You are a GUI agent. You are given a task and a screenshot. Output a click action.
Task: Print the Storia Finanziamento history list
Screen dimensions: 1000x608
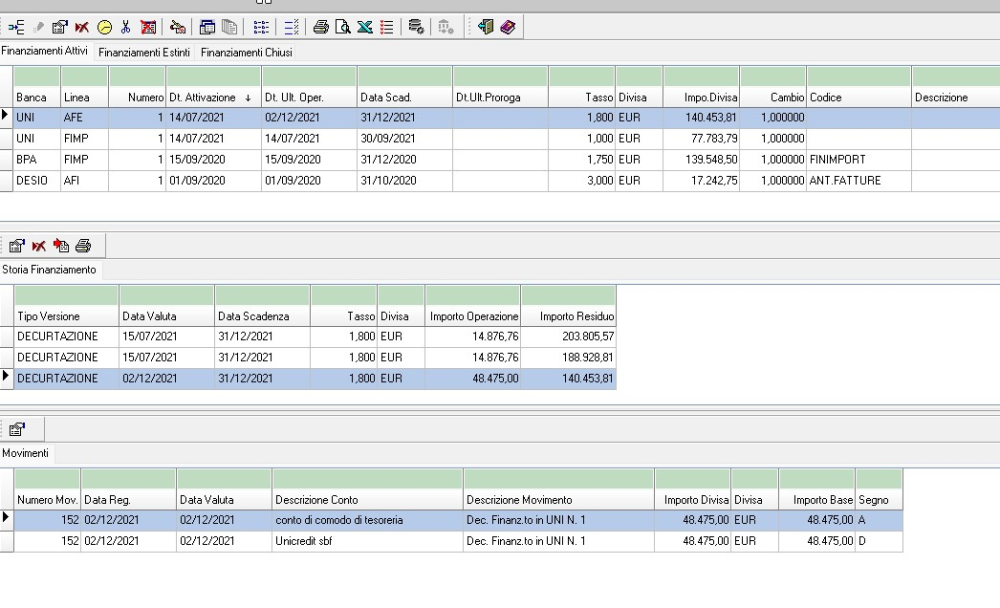pyautogui.click(x=82, y=244)
